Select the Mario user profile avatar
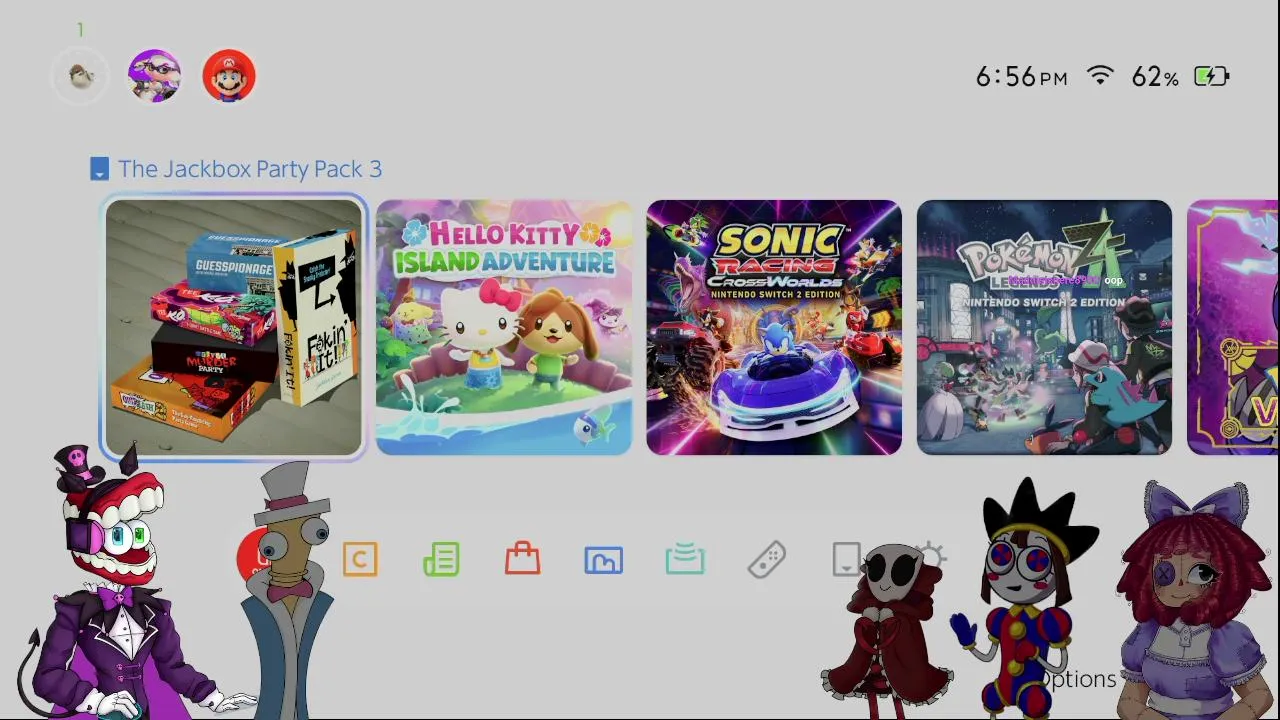1280x720 pixels. (229, 76)
